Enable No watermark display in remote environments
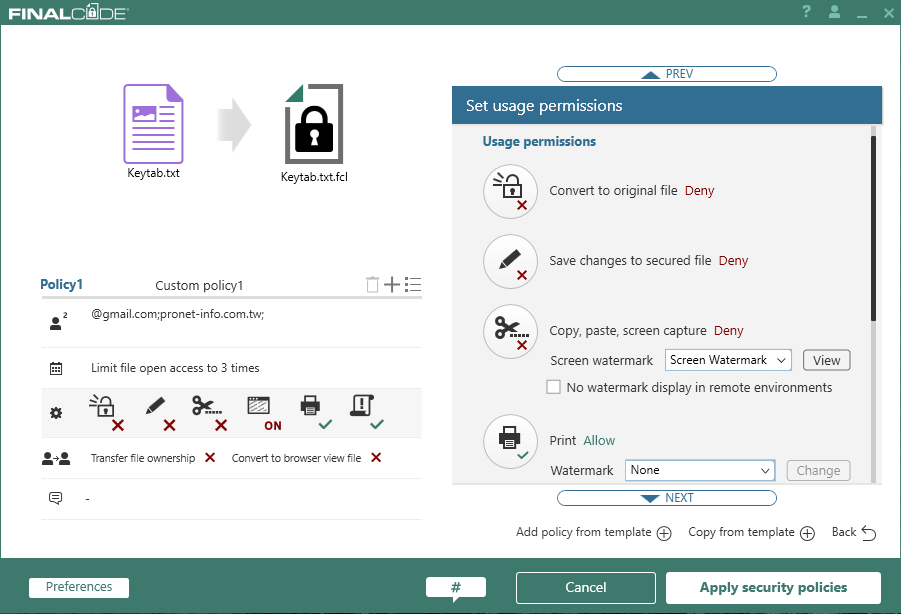The height and width of the screenshot is (614, 901). coord(553,387)
